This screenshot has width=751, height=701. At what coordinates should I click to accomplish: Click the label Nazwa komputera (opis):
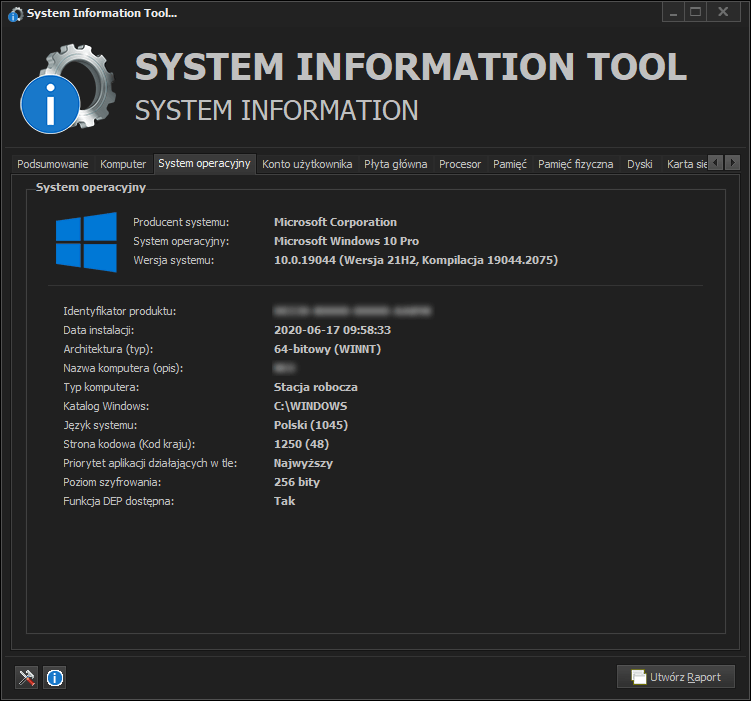[123, 368]
